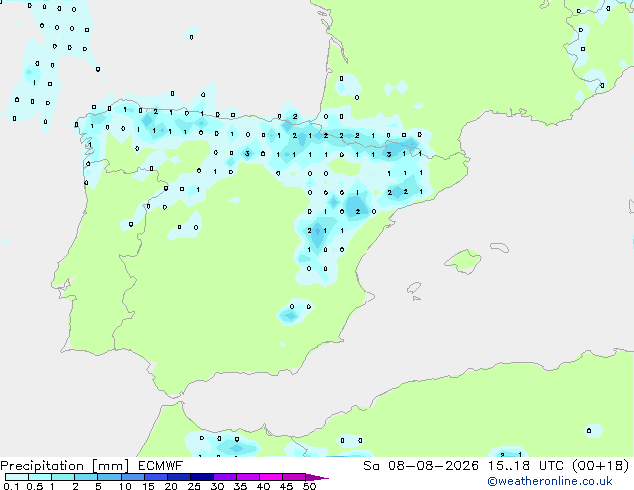
Task: Click the 1–2 mm legend color swatch
Action: click(x=63, y=477)
